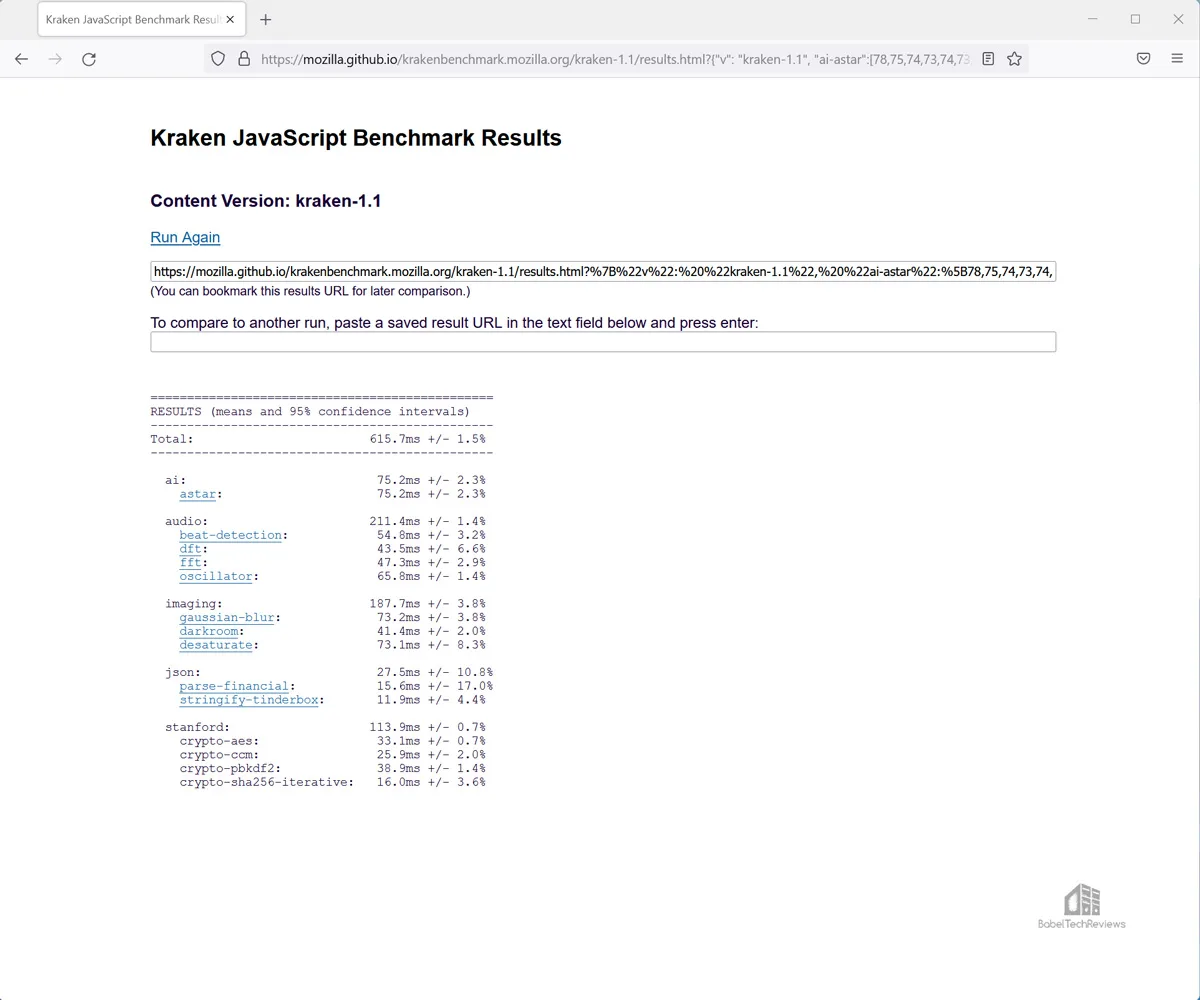1200x1000 pixels.
Task: Minimize the Firefox window
Action: click(1092, 19)
